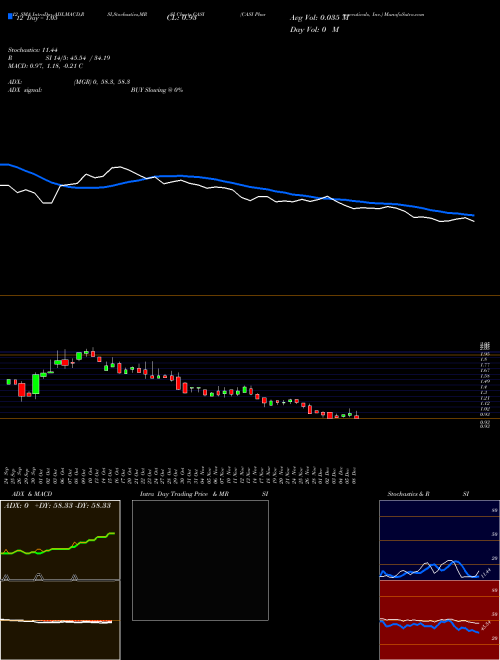Select the 11.44 label on the stochastics chart
Screen dimensions: 500x660
click(x=485, y=572)
